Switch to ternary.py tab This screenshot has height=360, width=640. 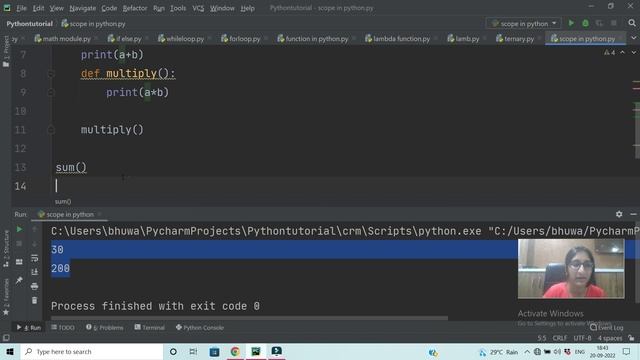click(x=519, y=39)
